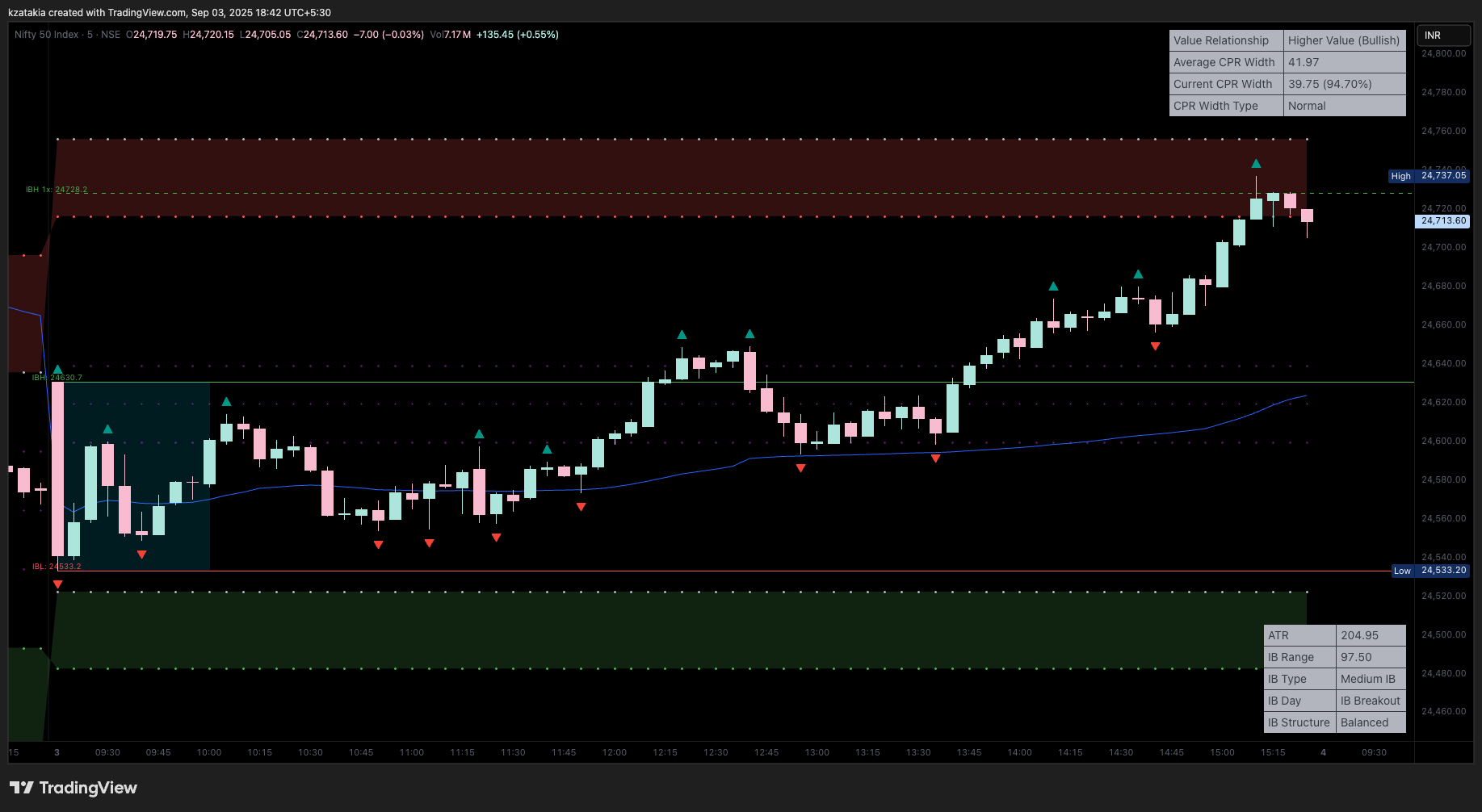1482x812 pixels.
Task: Click the CPR Width Type label cell
Action: pos(1226,106)
